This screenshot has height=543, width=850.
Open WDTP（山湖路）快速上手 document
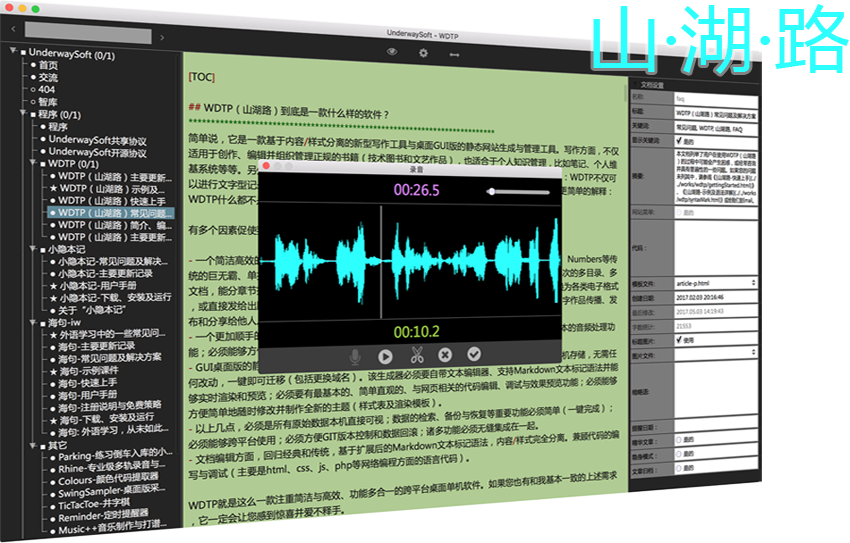[x=110, y=200]
